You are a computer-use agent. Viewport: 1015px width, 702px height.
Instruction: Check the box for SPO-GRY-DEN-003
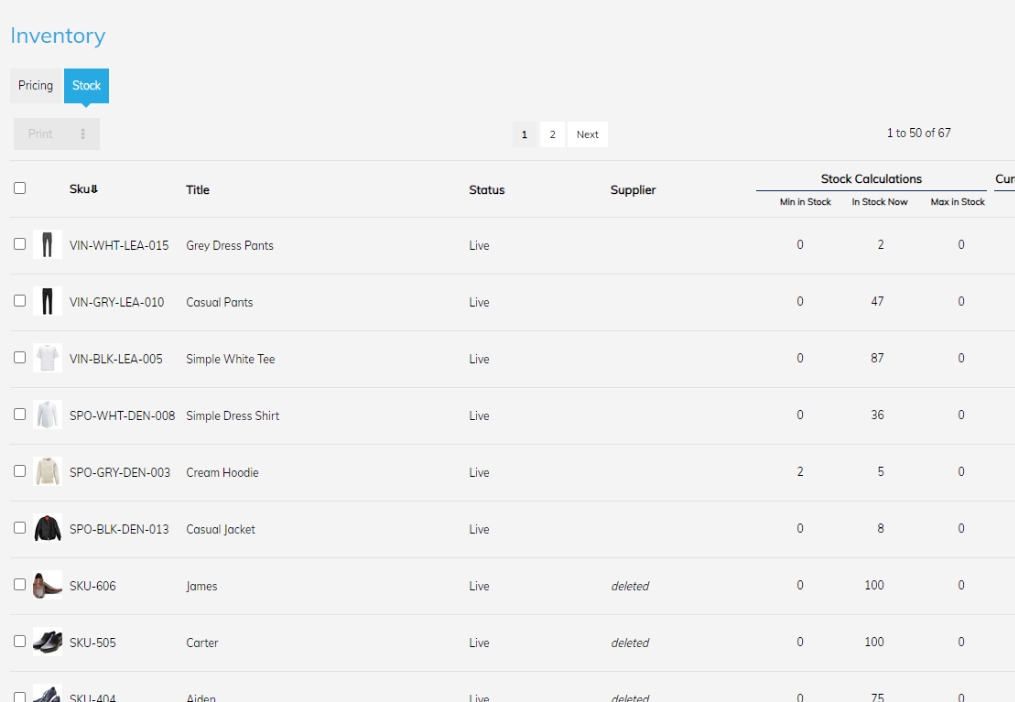[x=20, y=471]
